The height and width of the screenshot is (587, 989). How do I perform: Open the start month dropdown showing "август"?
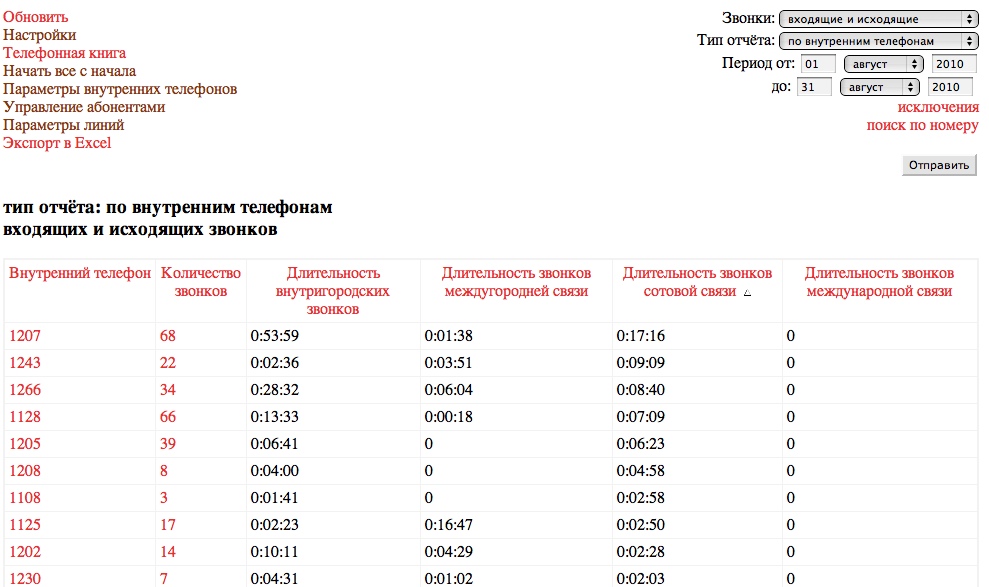point(878,63)
